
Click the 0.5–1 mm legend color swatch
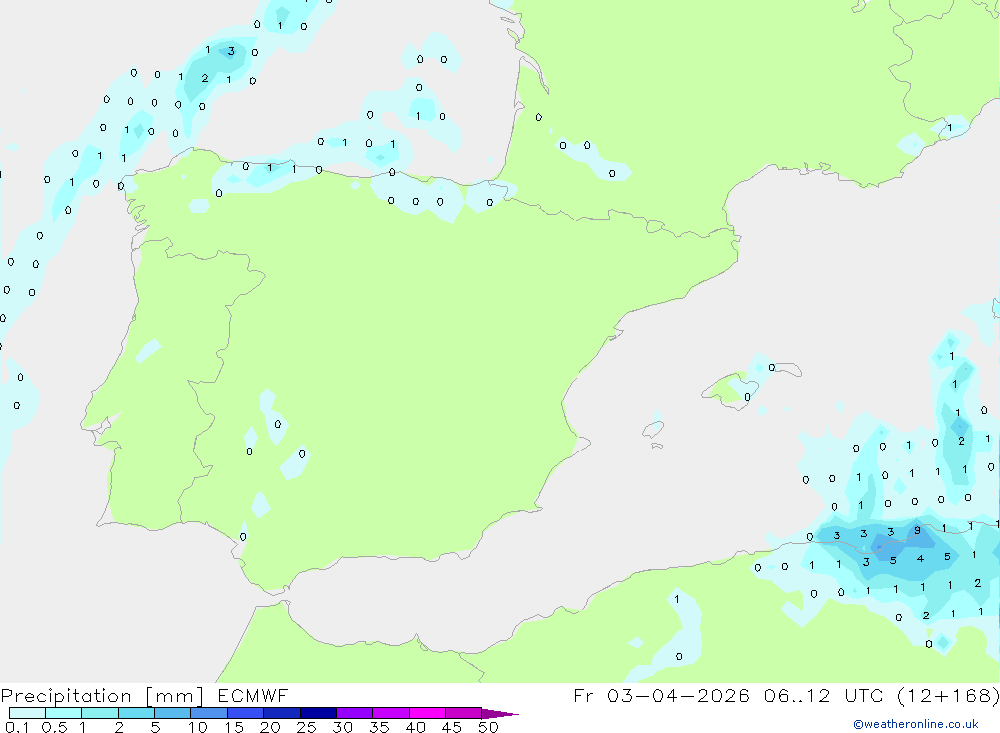64,713
